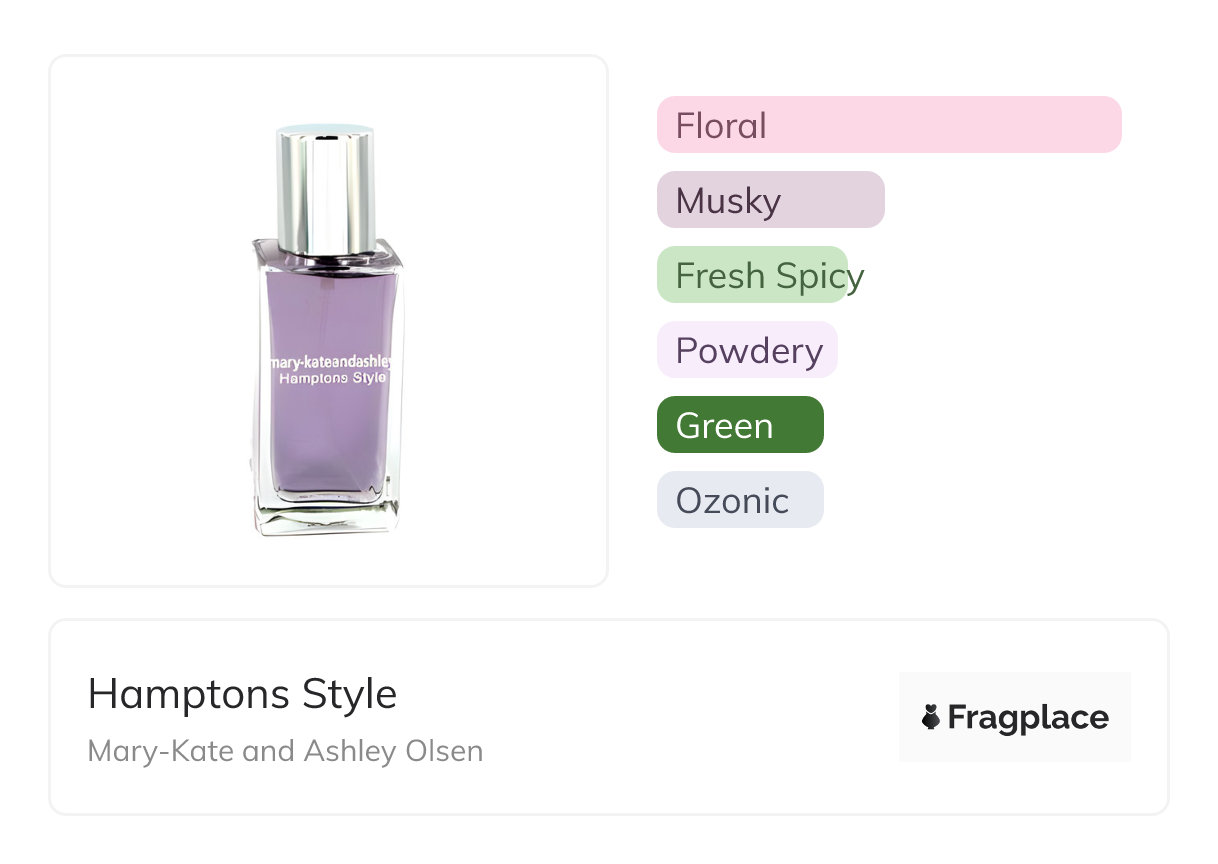Choose the Fresh Spicy accord bar
1218x864 pixels.
point(752,275)
